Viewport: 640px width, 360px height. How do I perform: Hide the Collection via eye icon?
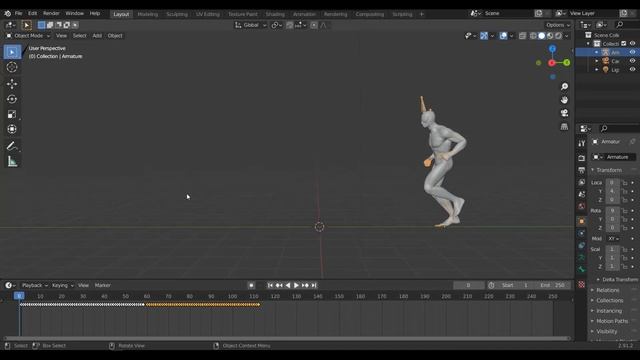pyautogui.click(x=632, y=44)
